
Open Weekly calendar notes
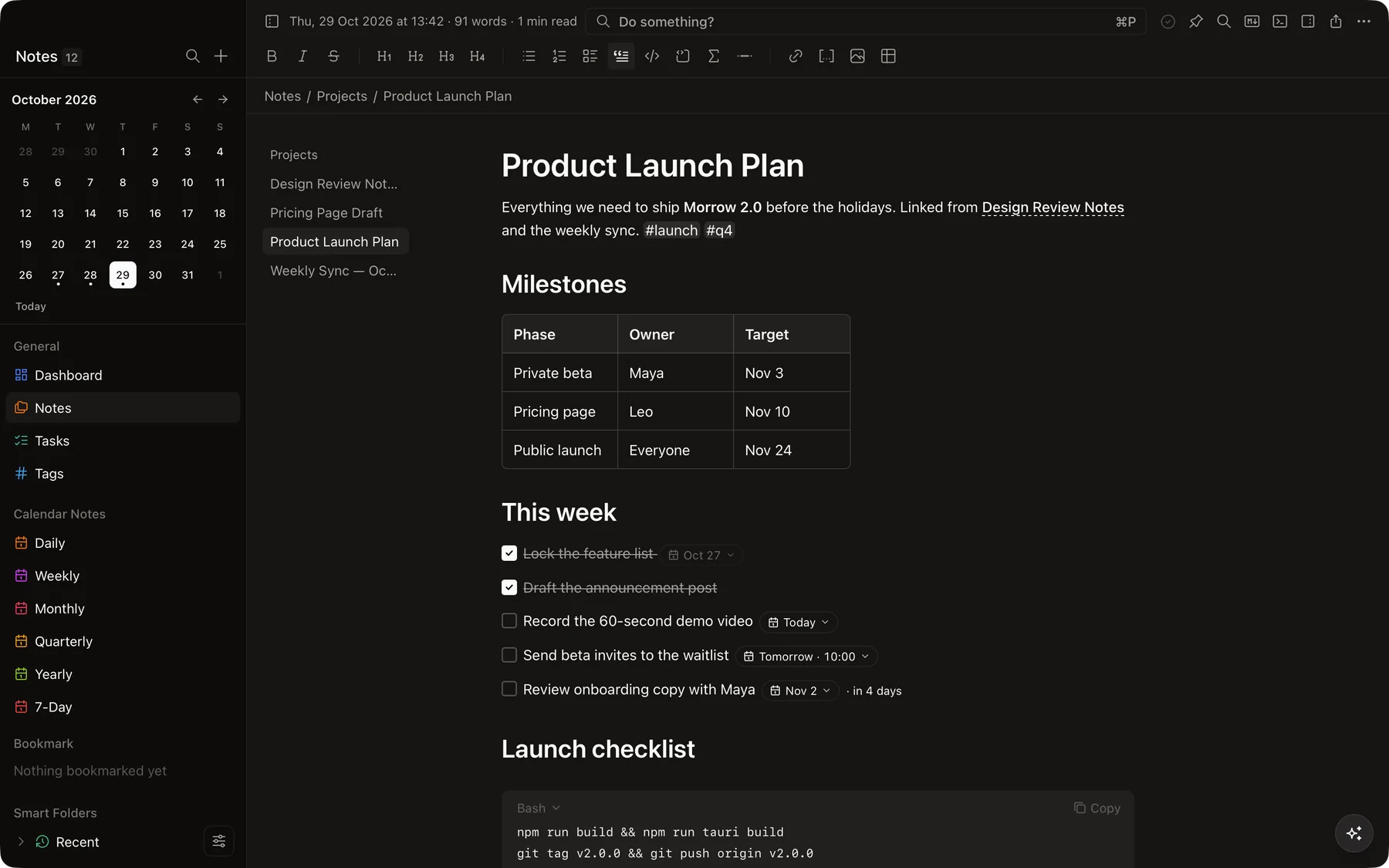pos(123,576)
